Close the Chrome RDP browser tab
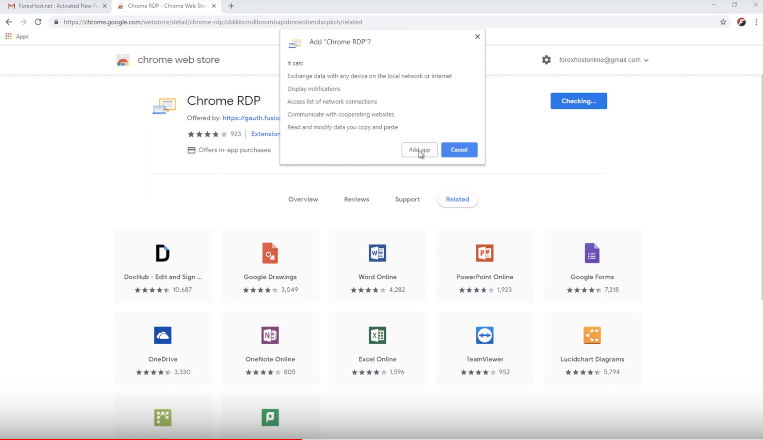The height and width of the screenshot is (440, 763). tap(214, 6)
